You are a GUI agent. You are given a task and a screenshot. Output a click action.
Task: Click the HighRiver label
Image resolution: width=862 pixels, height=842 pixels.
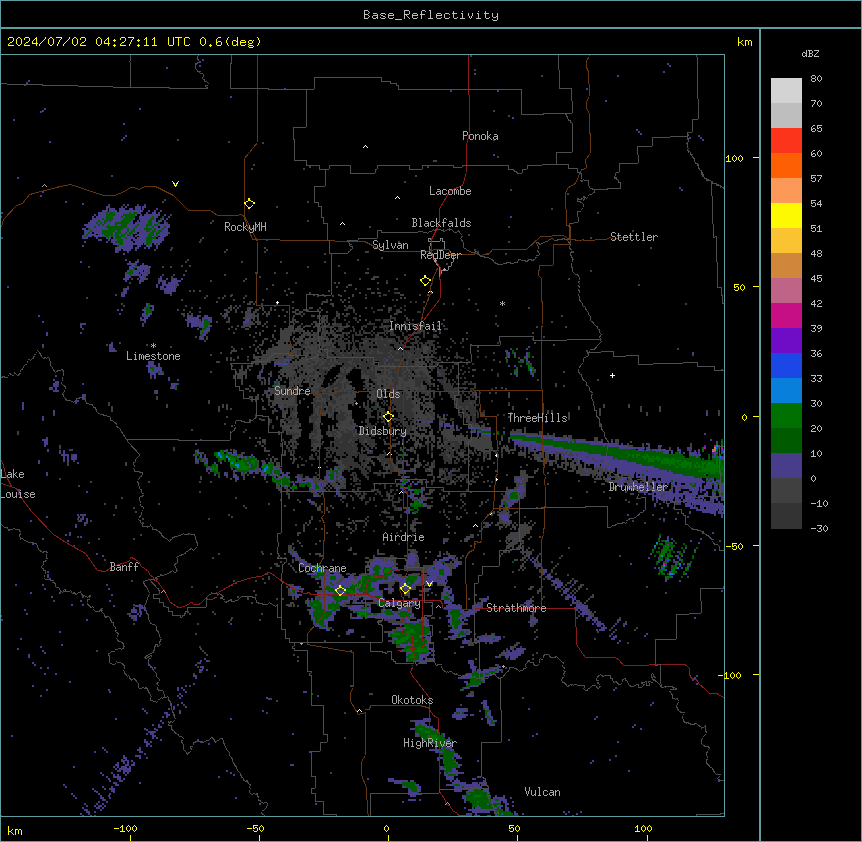coord(430,743)
